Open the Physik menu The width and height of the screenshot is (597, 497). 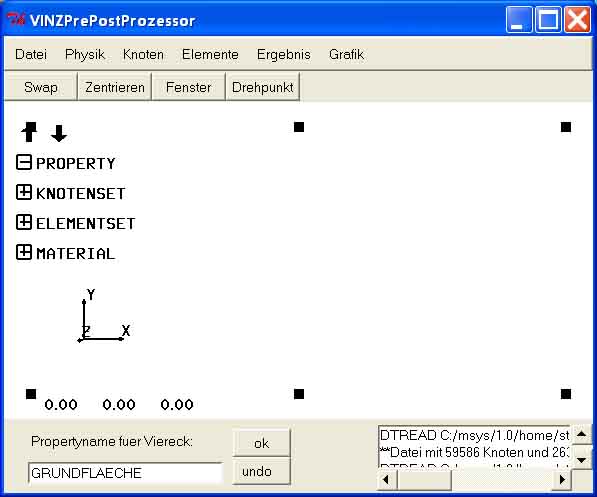[x=85, y=54]
